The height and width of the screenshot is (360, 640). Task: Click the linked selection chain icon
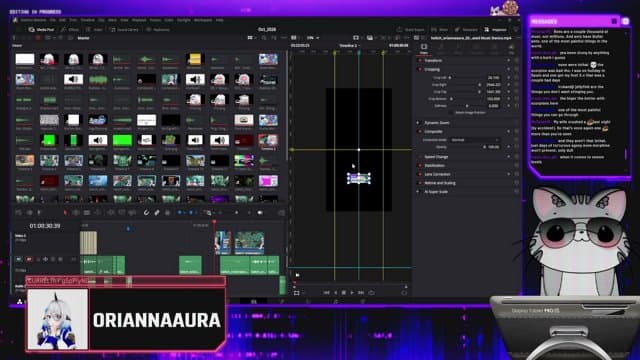tap(157, 213)
